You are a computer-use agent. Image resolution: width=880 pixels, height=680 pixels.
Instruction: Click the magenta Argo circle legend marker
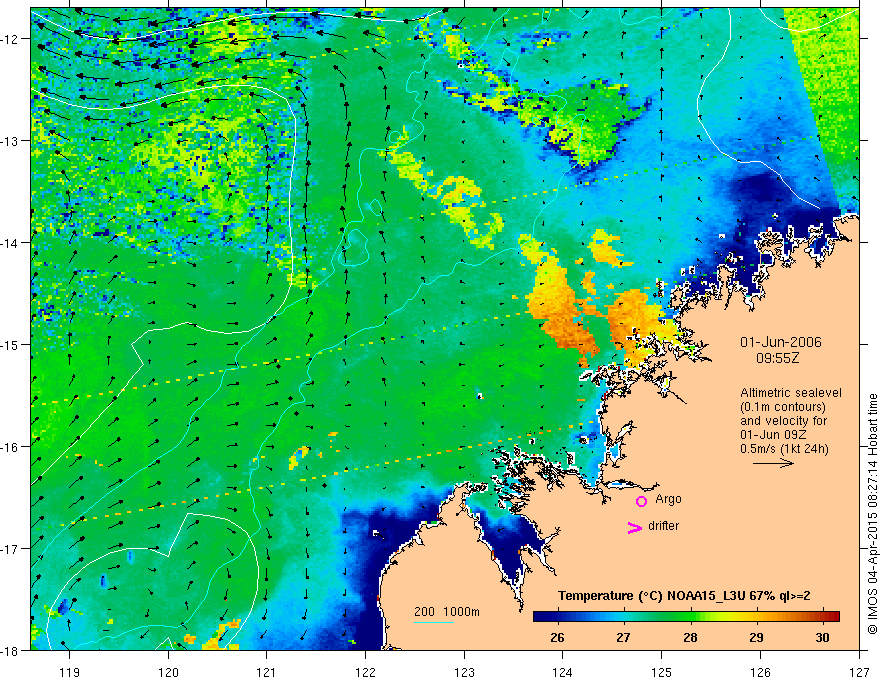point(641,501)
